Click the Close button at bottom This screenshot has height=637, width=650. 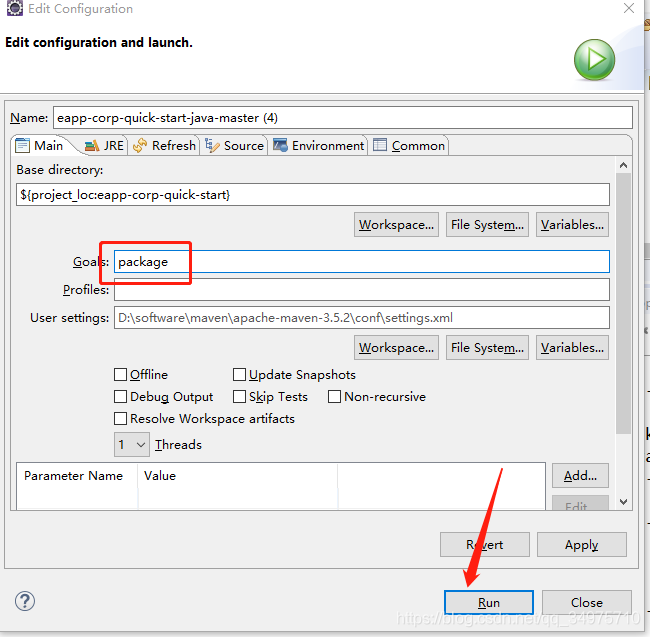[587, 602]
